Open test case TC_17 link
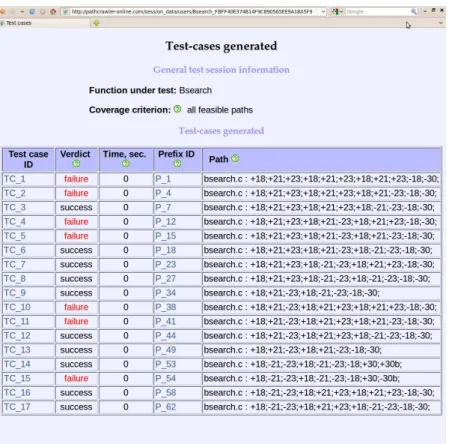 [17, 407]
